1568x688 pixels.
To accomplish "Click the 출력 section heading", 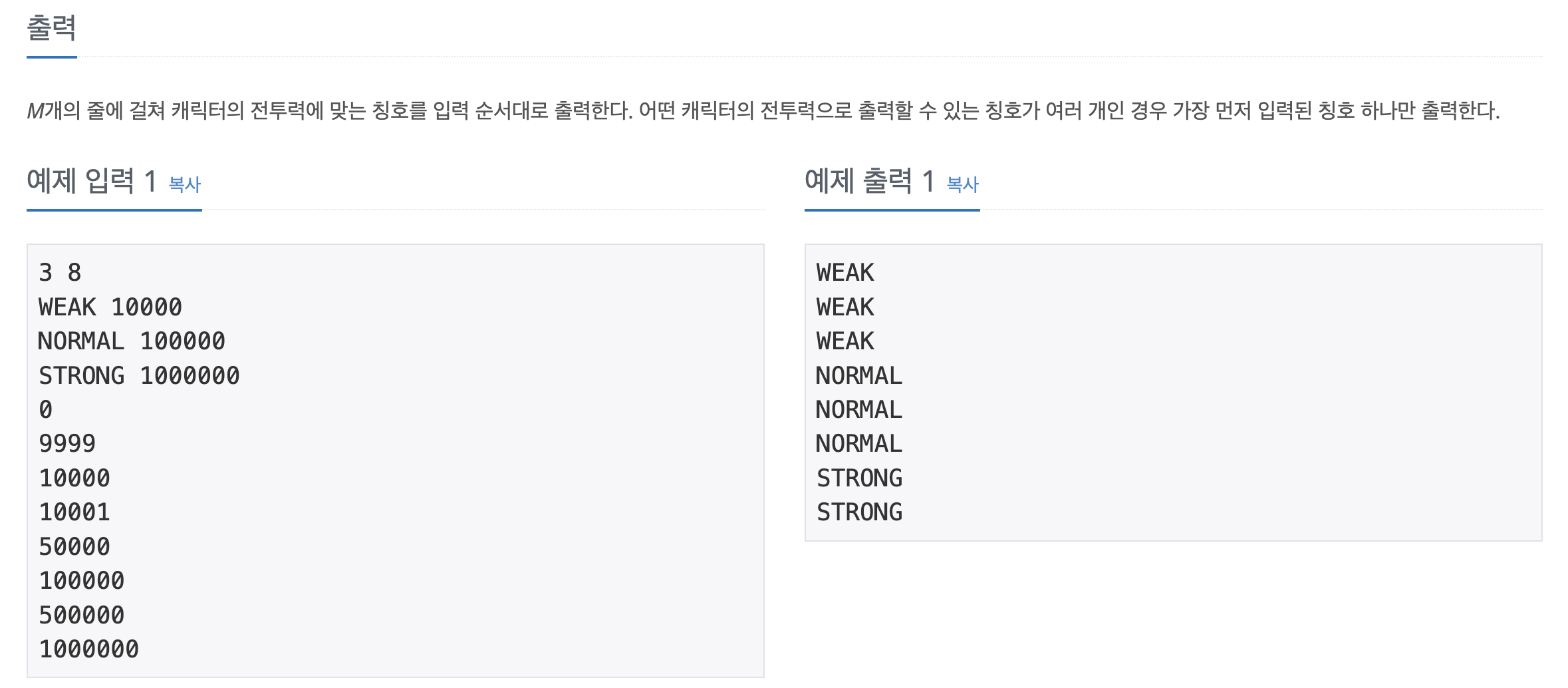I will click(51, 28).
